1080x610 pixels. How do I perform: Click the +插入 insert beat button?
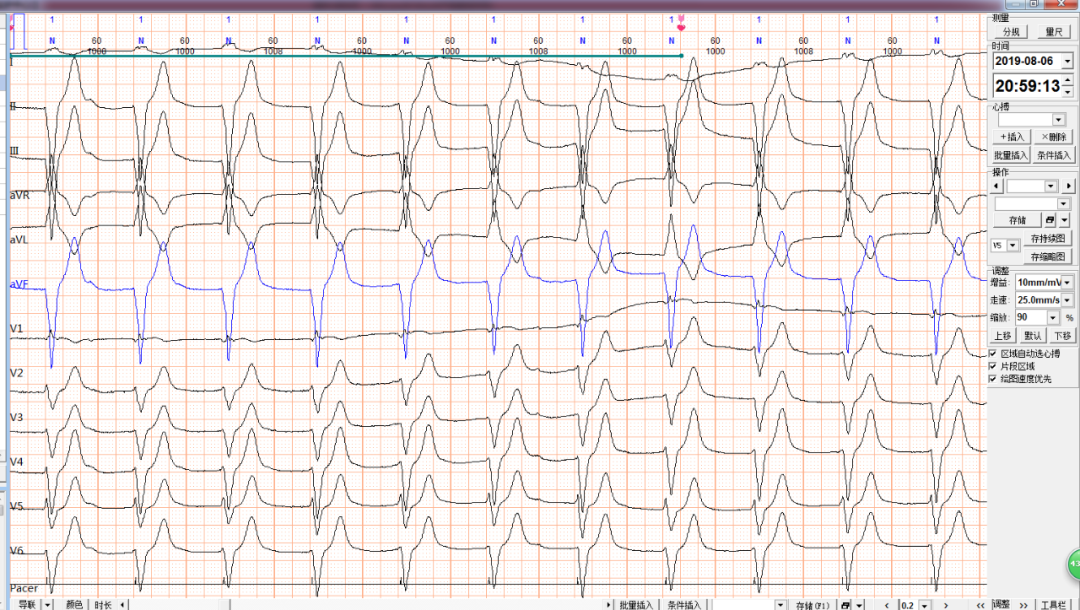1011,137
